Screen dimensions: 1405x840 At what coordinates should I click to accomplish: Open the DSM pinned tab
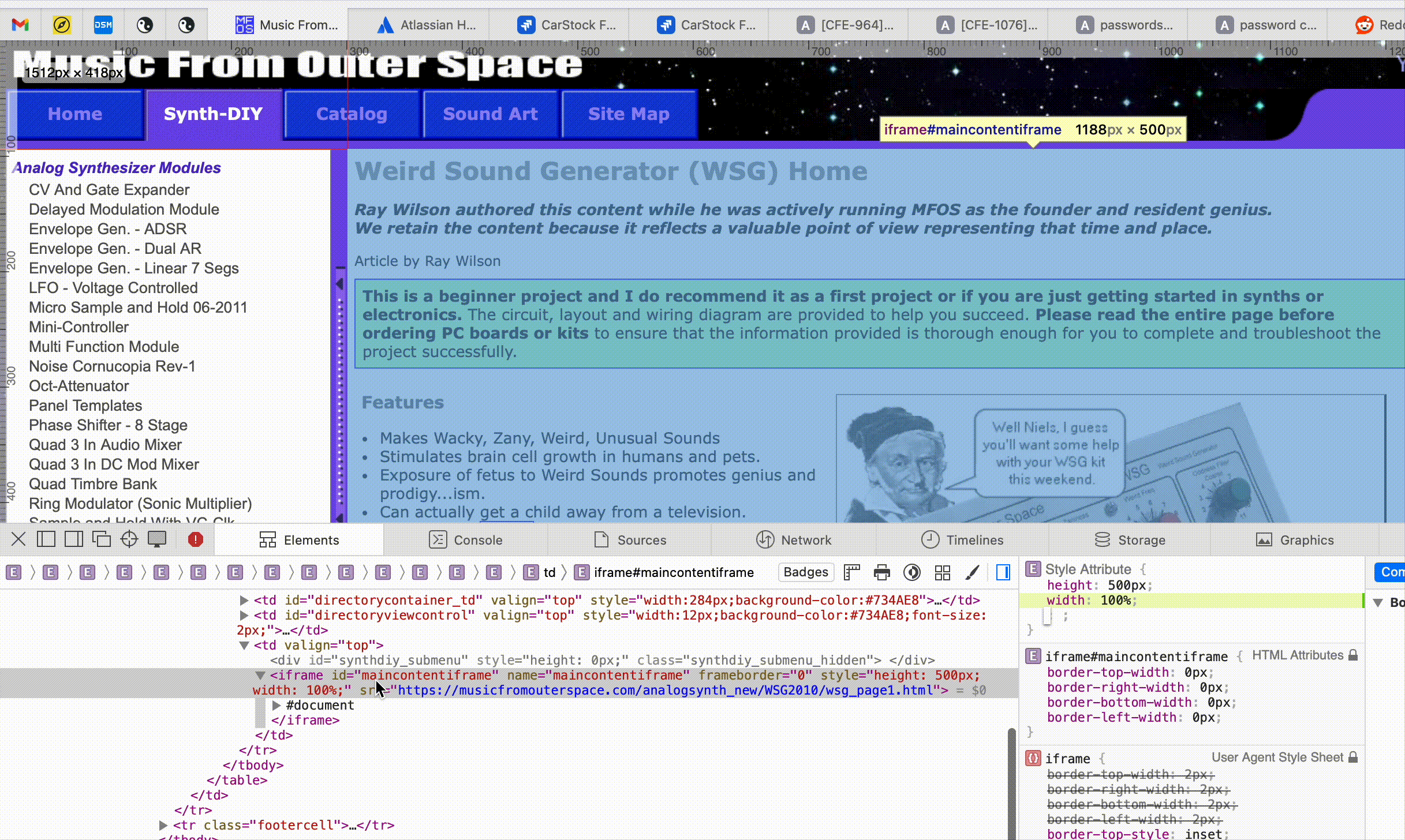pos(103,25)
